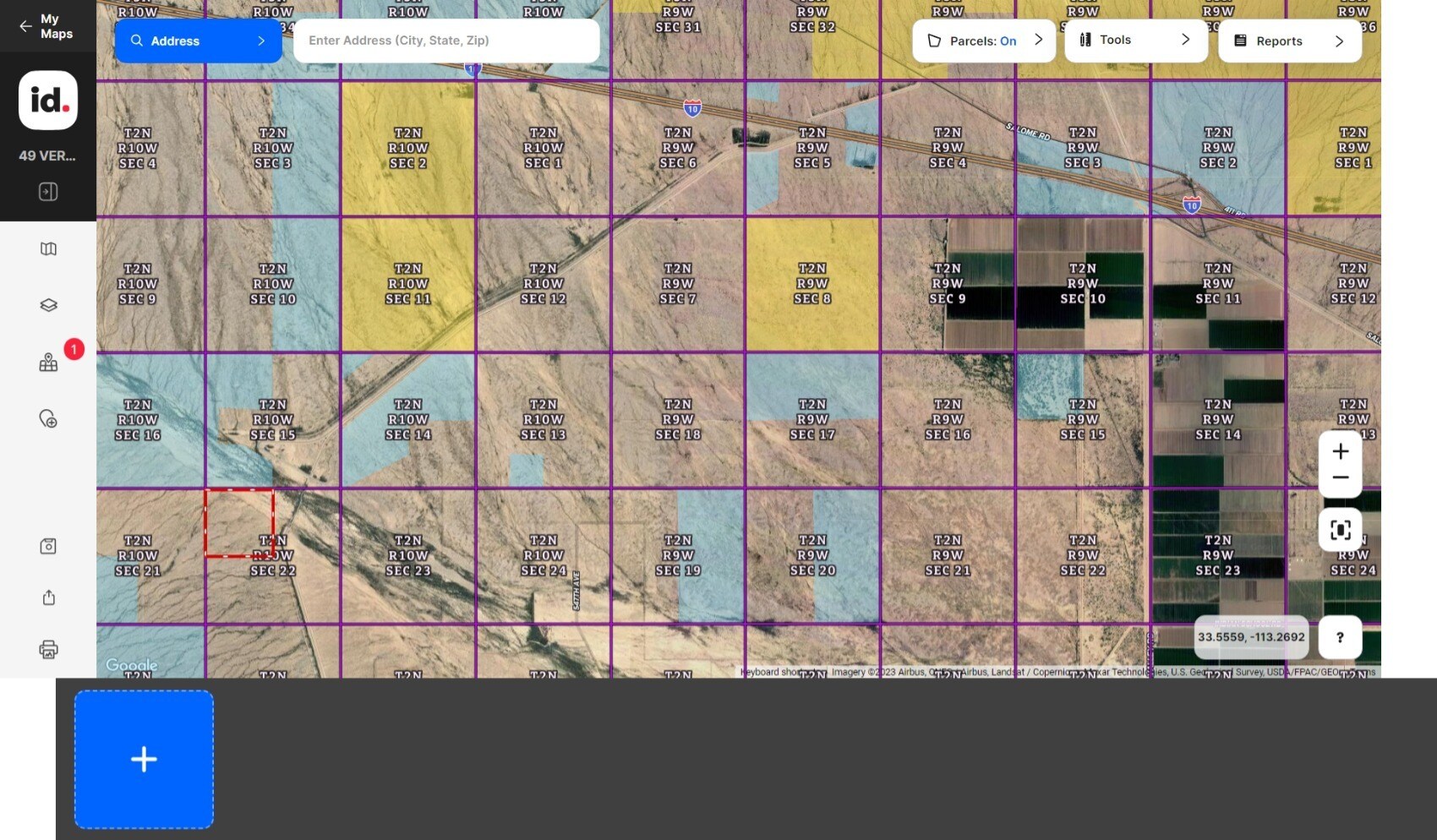
Task: Click the Enter Address search field
Action: click(445, 41)
